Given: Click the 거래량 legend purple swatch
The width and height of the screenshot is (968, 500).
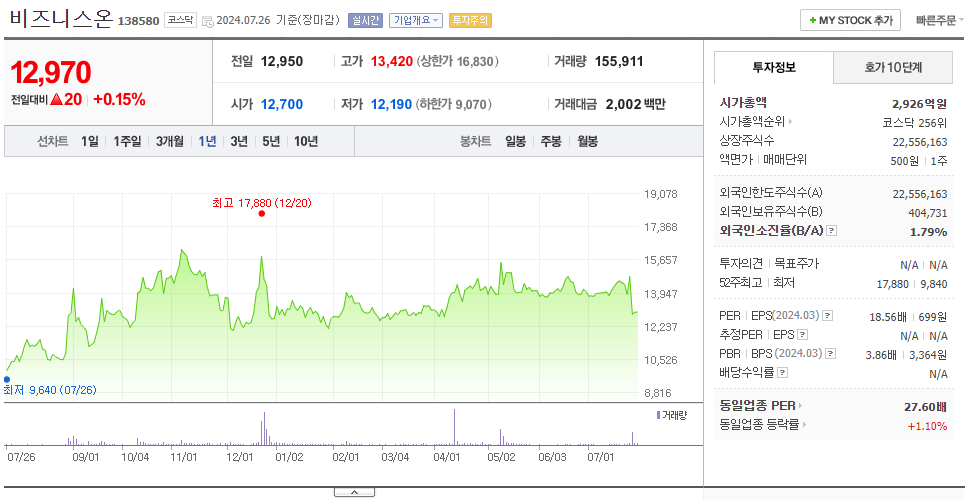Looking at the screenshot, I should pos(658,415).
